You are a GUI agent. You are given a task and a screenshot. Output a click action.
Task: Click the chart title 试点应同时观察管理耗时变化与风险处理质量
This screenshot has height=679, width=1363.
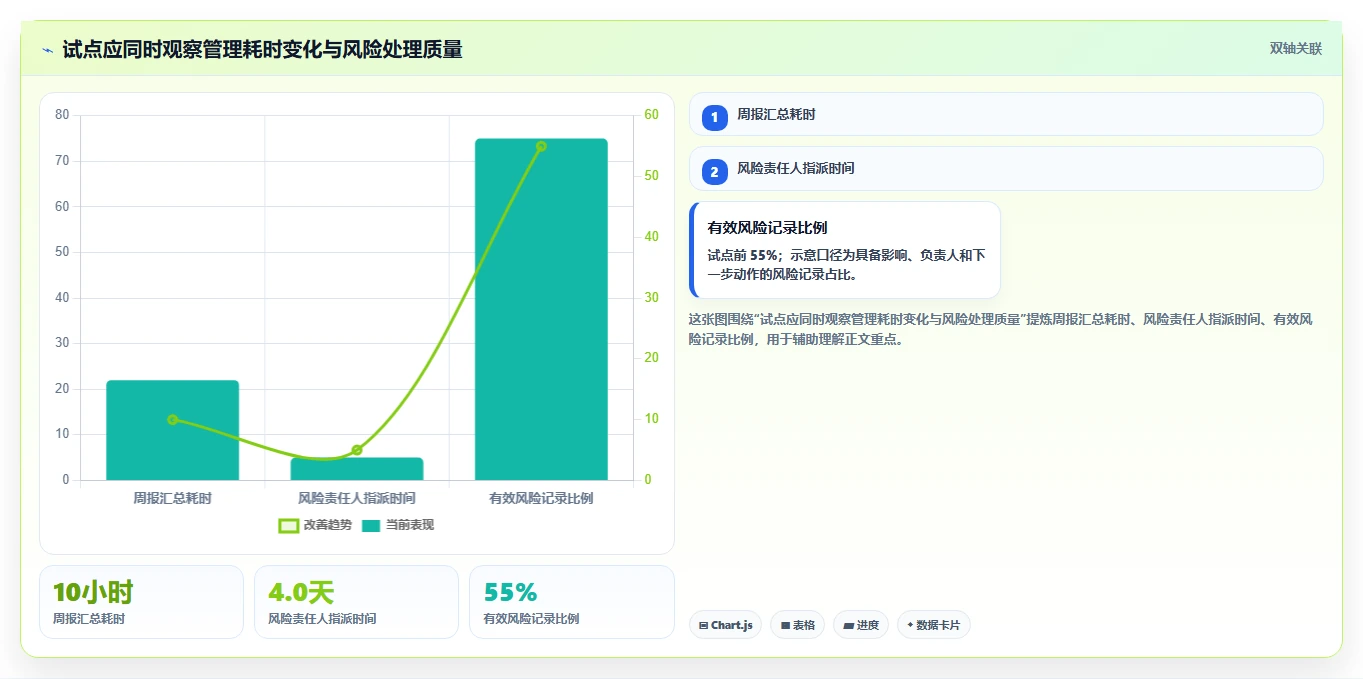pos(262,50)
